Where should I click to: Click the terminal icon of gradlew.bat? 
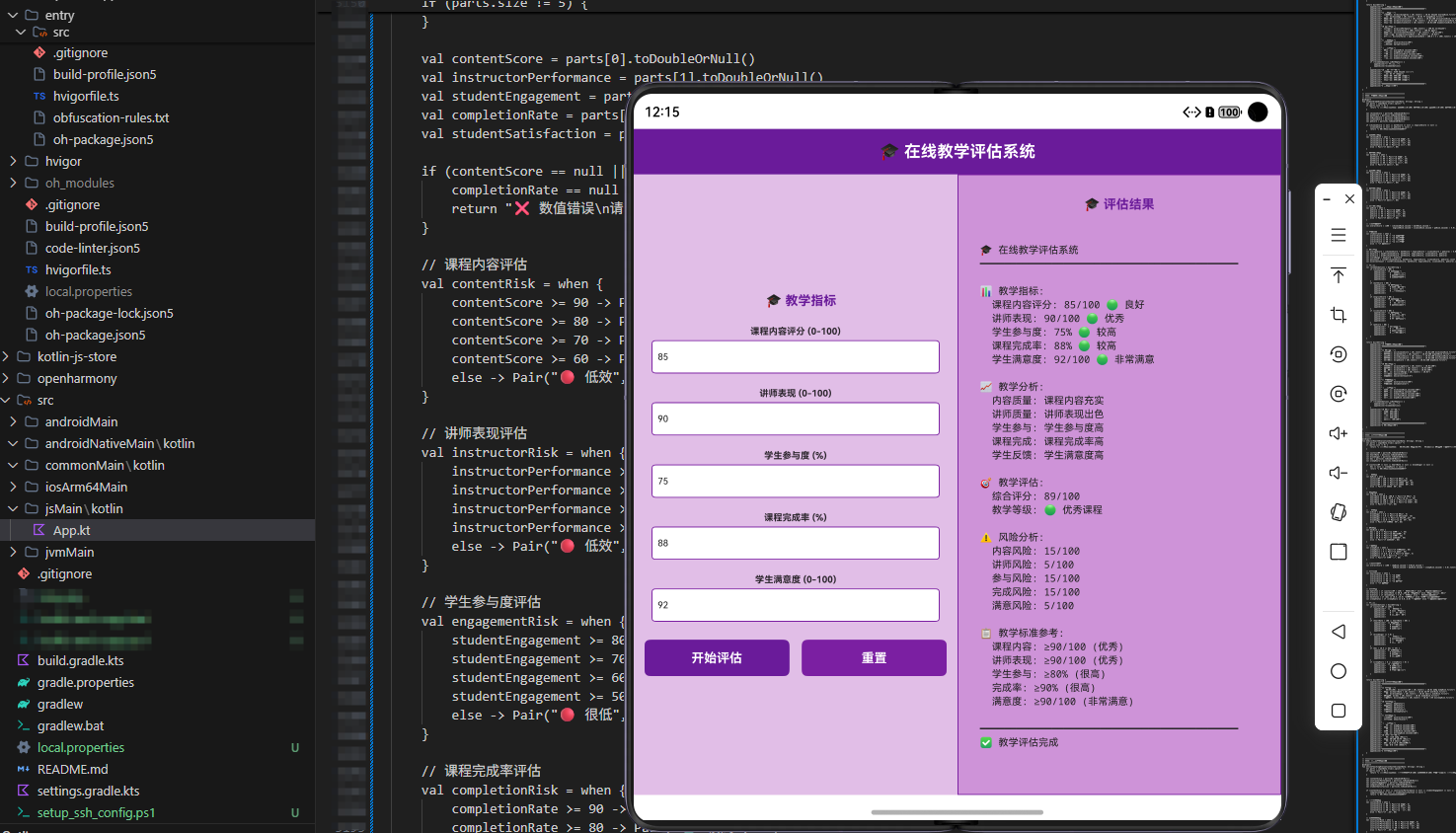[24, 725]
